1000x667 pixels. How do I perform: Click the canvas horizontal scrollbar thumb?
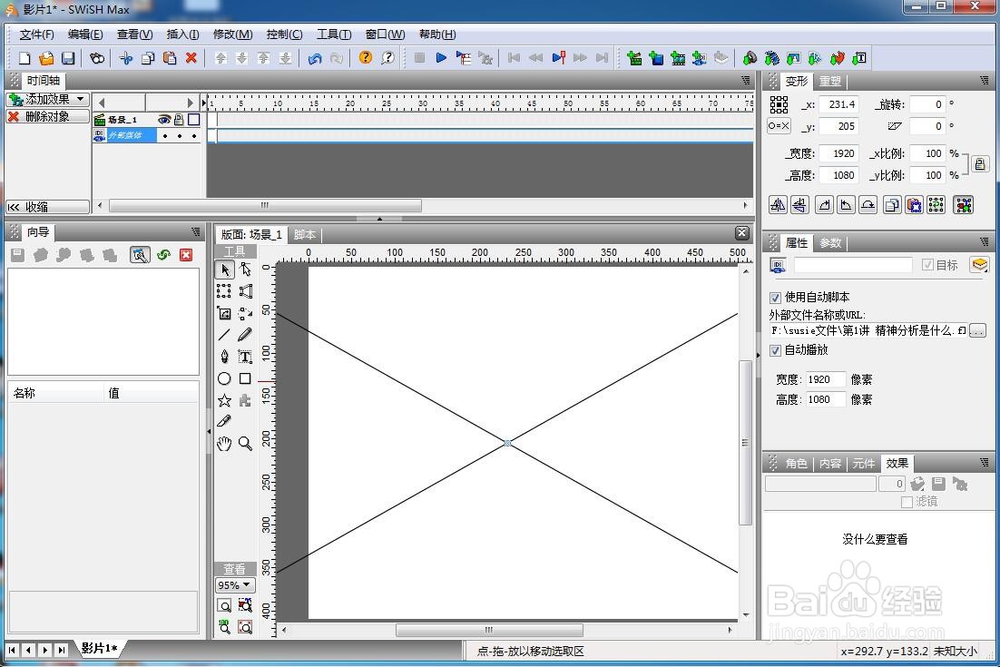(x=489, y=630)
